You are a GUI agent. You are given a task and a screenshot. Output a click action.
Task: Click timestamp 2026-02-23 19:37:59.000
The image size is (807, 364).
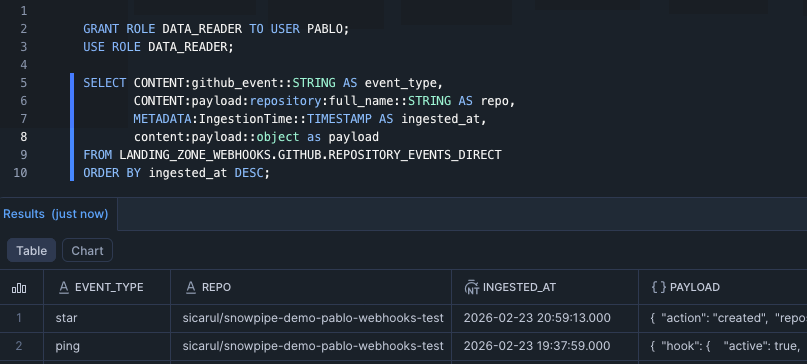click(537, 346)
